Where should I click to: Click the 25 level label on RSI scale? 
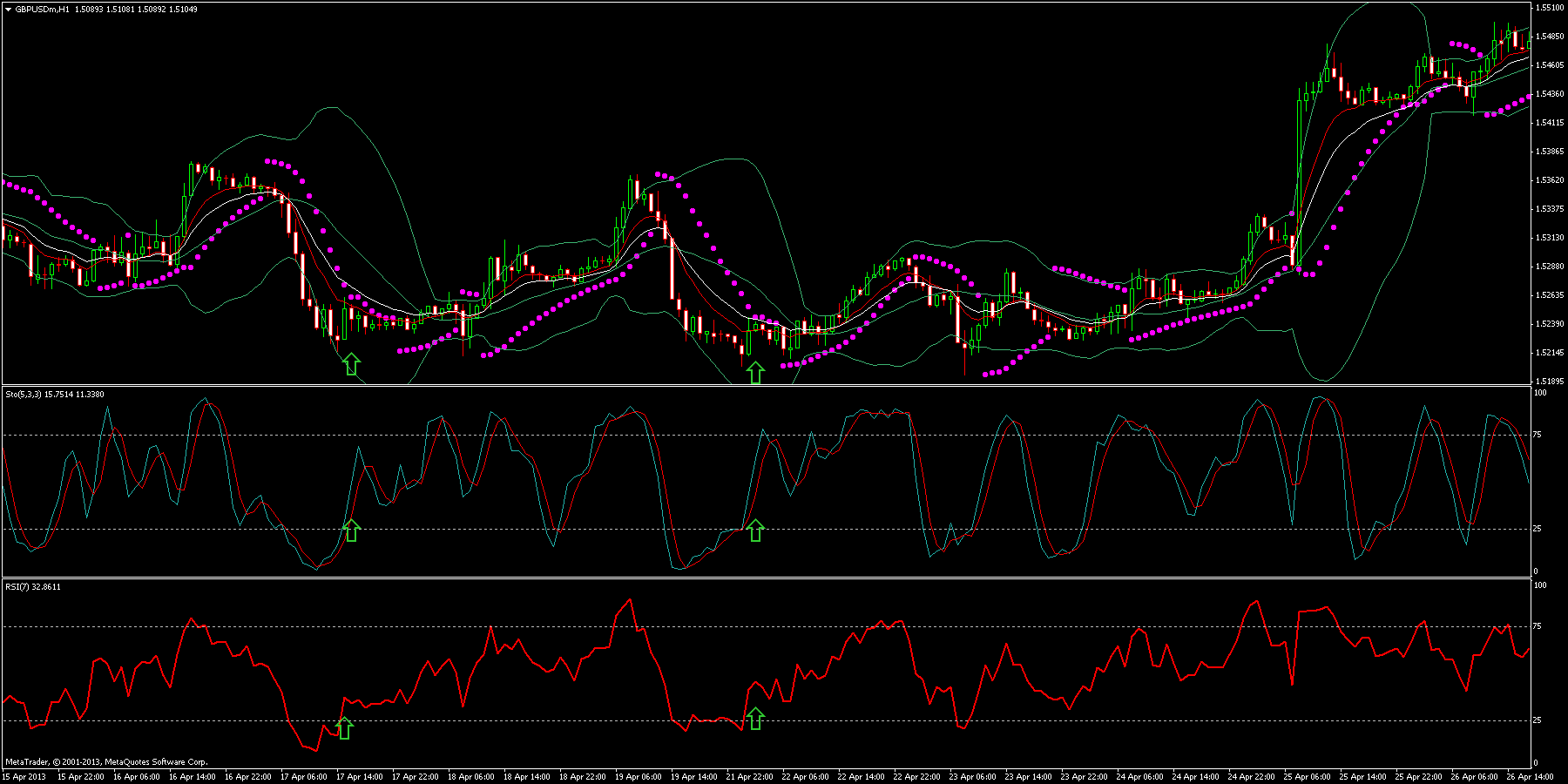(1538, 720)
